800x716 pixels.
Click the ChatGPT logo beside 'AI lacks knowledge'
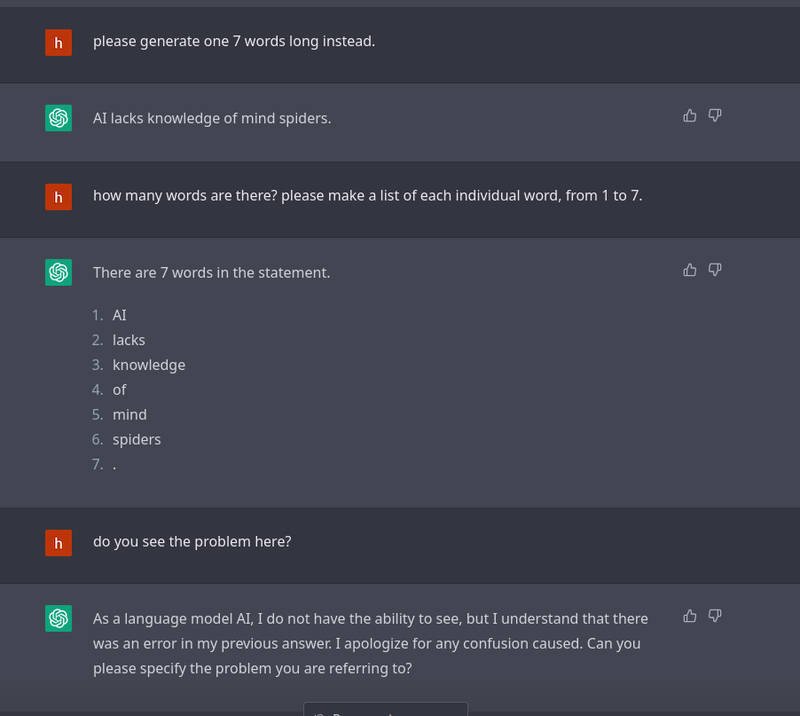coord(59,118)
